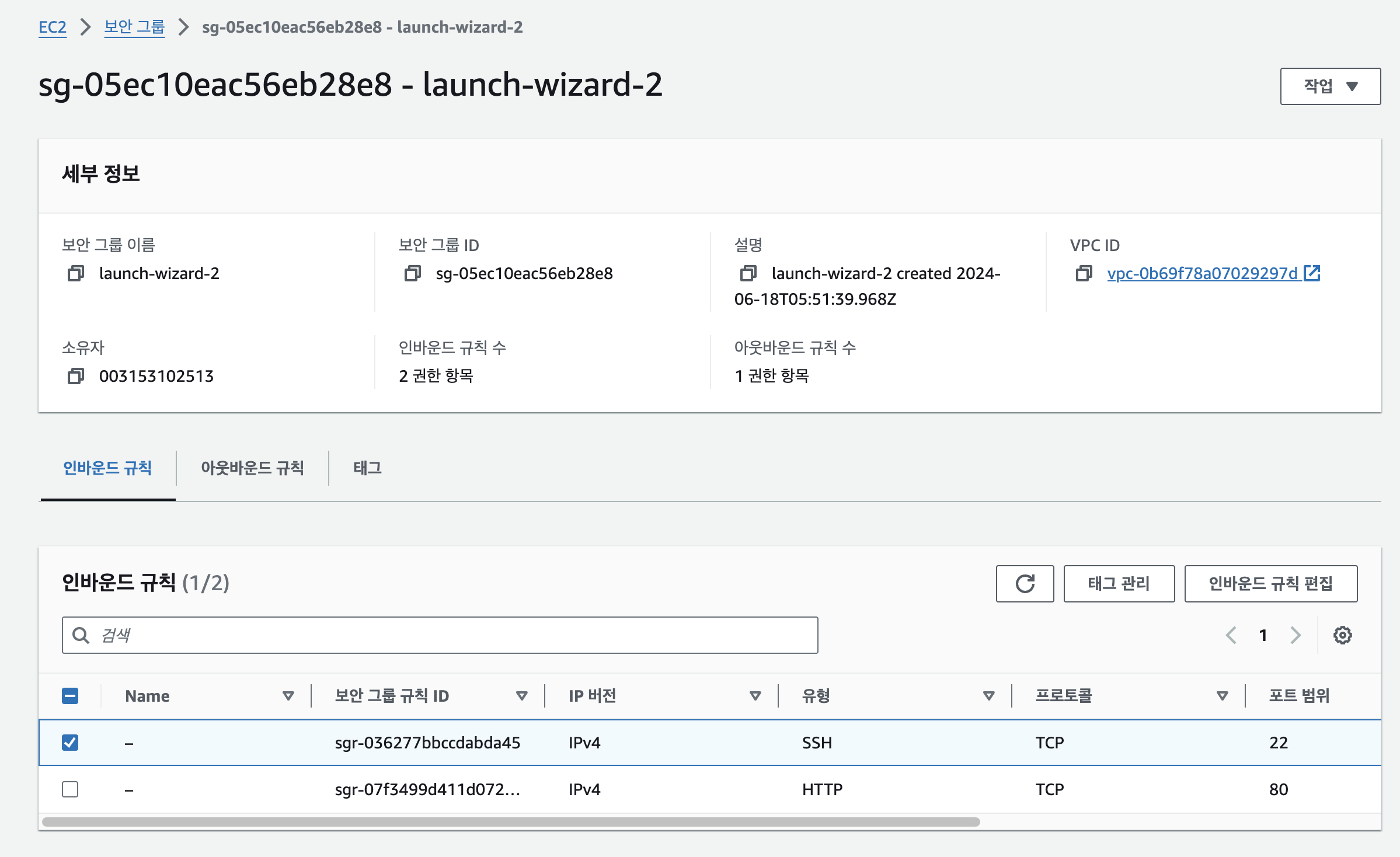
Task: Click 인바운드 규칙 편집 button
Action: tap(1270, 583)
